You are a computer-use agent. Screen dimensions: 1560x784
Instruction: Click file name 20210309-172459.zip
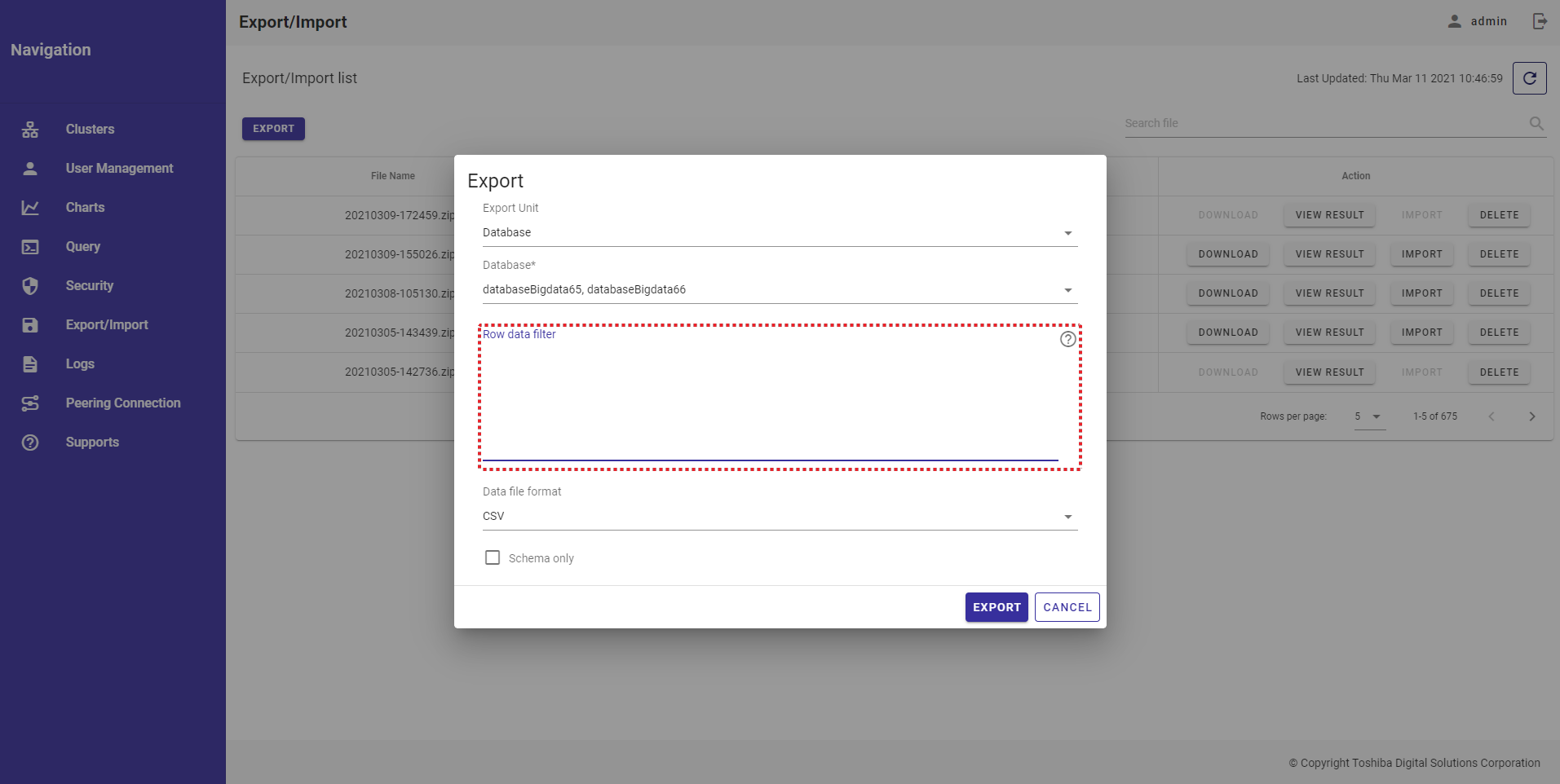click(400, 216)
